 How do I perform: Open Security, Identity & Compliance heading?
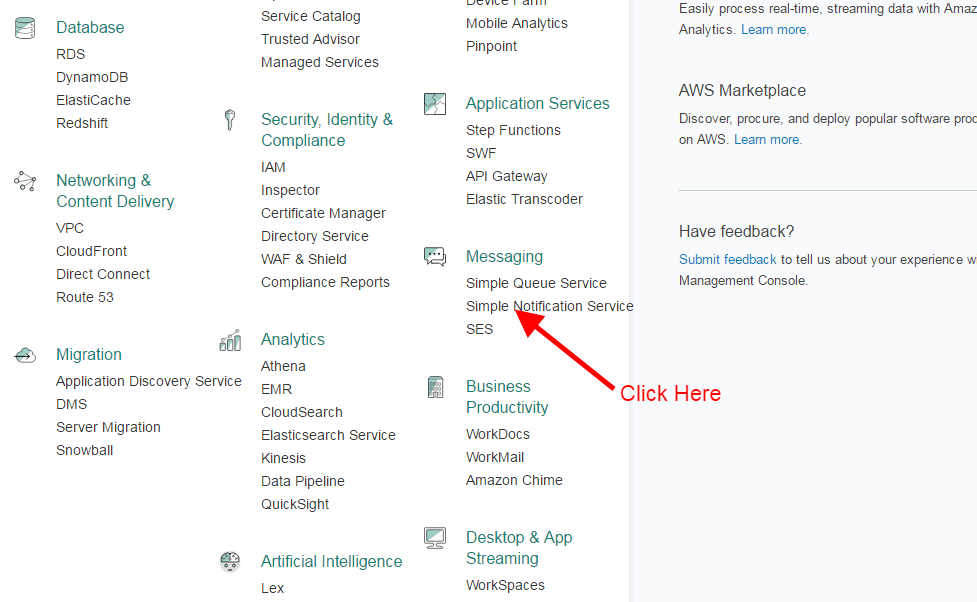(x=327, y=130)
